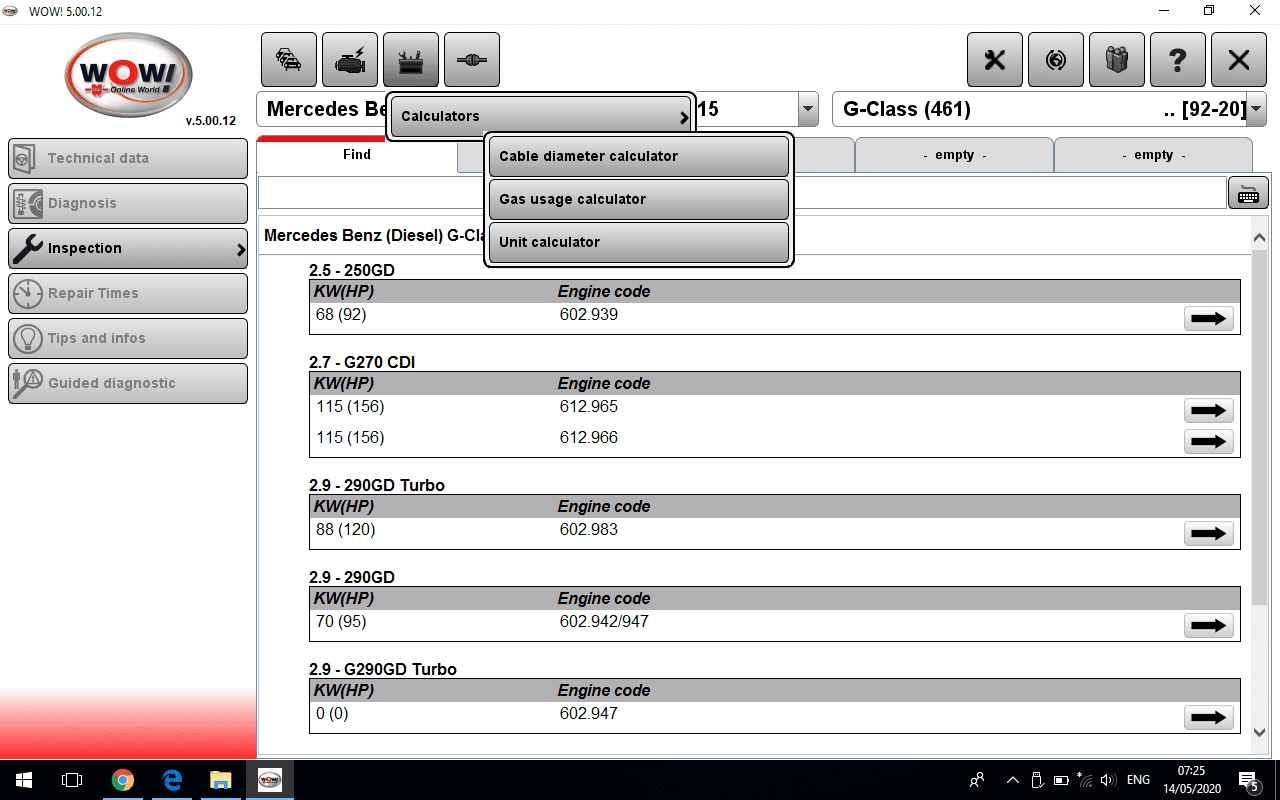Open the engine diagnosis toolbar icon
Viewport: 1280px width, 800px height.
[x=348, y=60]
